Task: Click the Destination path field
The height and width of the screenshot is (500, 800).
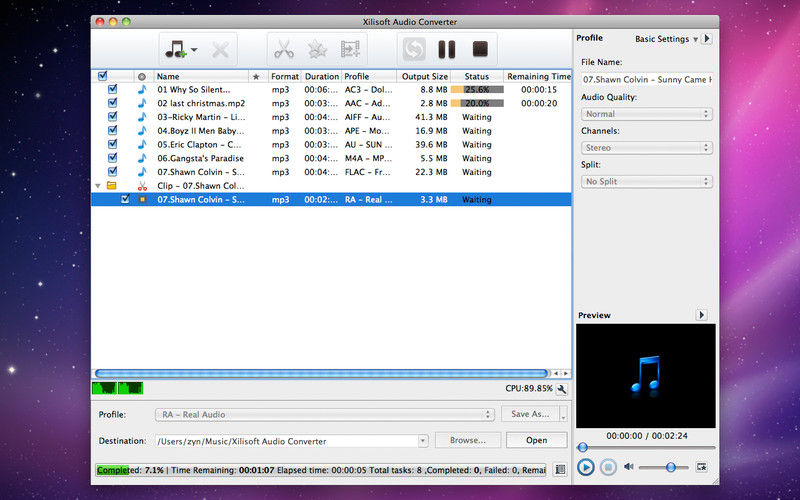Action: click(287, 441)
